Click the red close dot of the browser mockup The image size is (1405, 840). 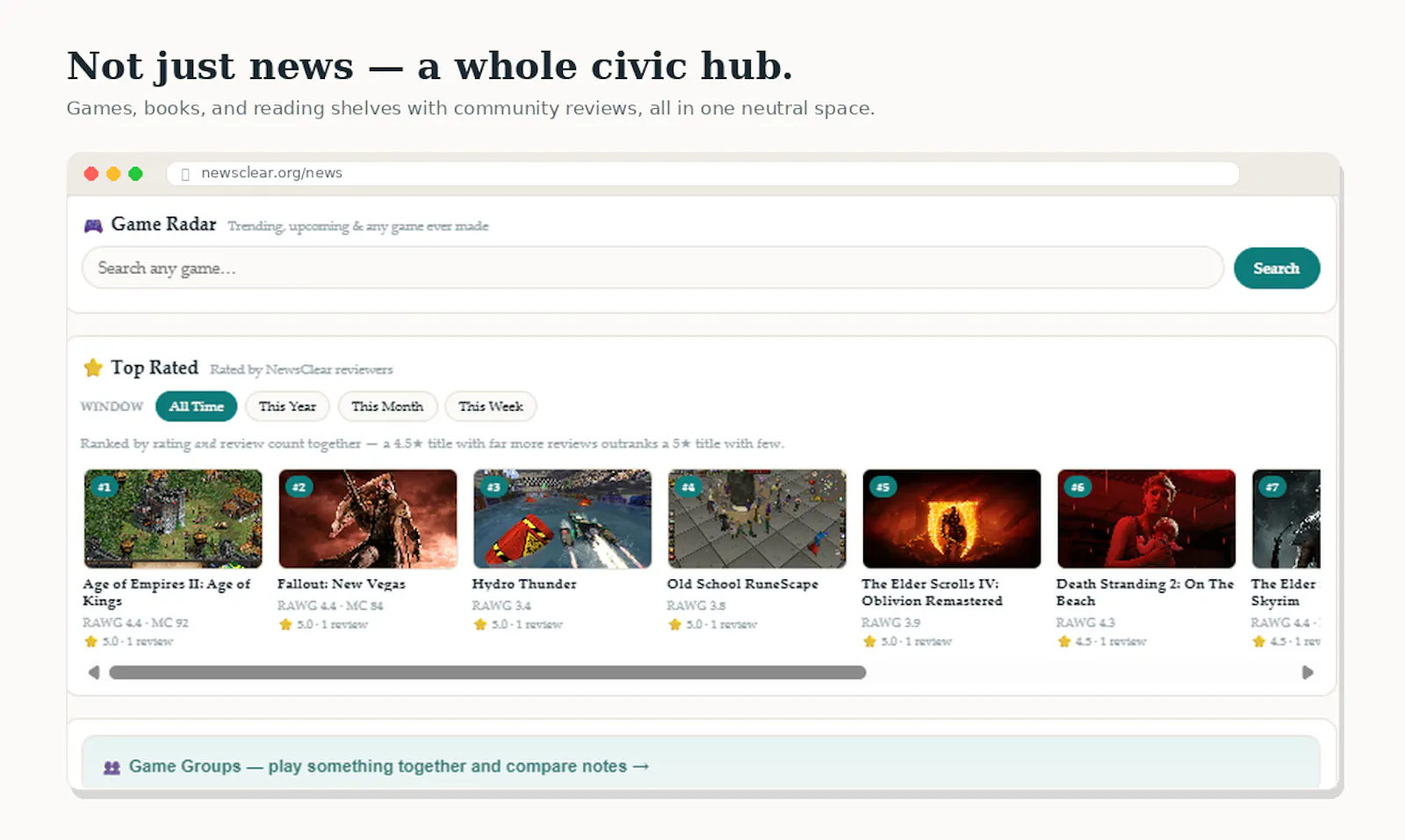point(91,174)
